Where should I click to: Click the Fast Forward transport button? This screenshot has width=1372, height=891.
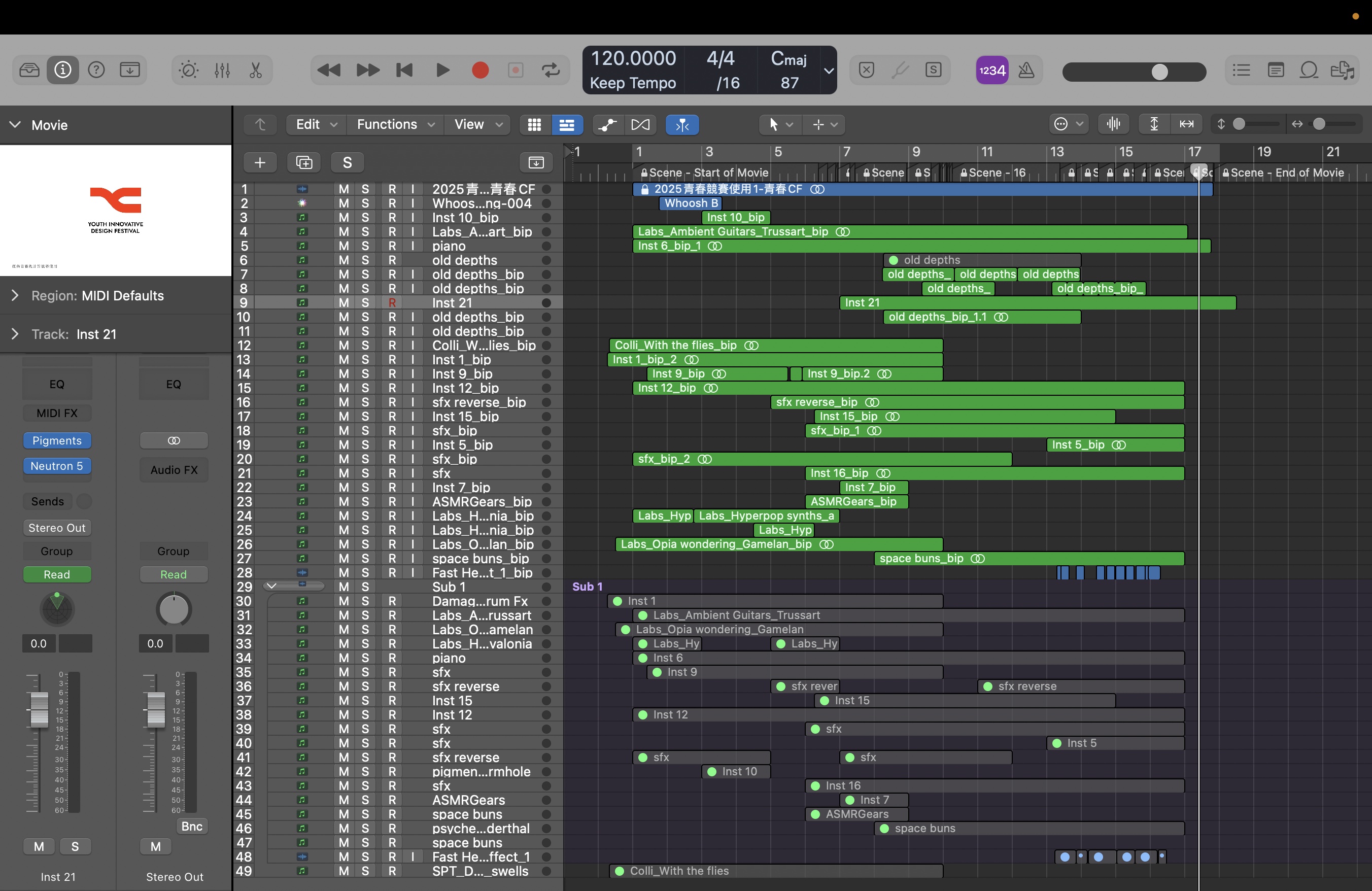(368, 71)
